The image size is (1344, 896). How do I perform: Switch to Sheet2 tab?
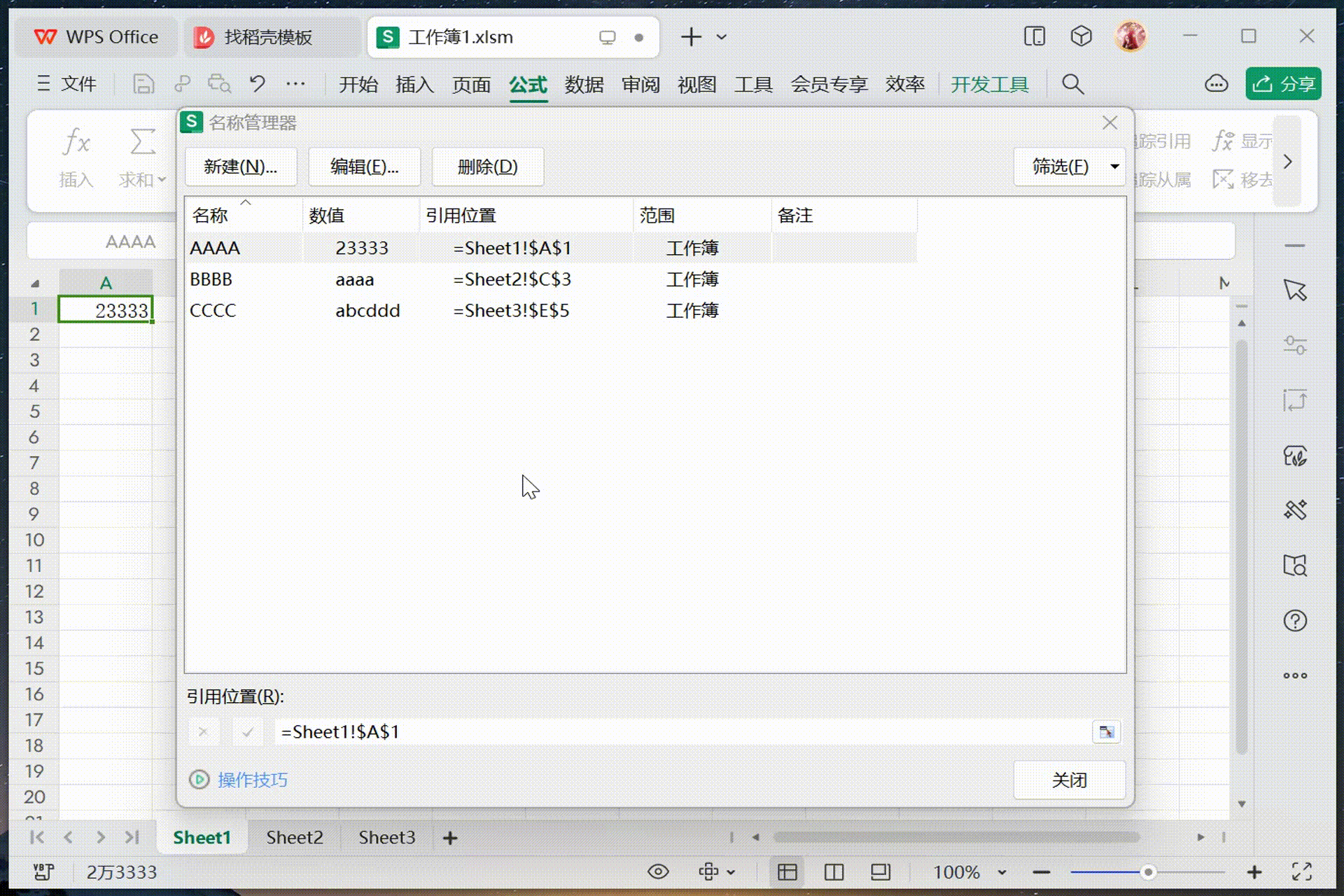tap(294, 837)
